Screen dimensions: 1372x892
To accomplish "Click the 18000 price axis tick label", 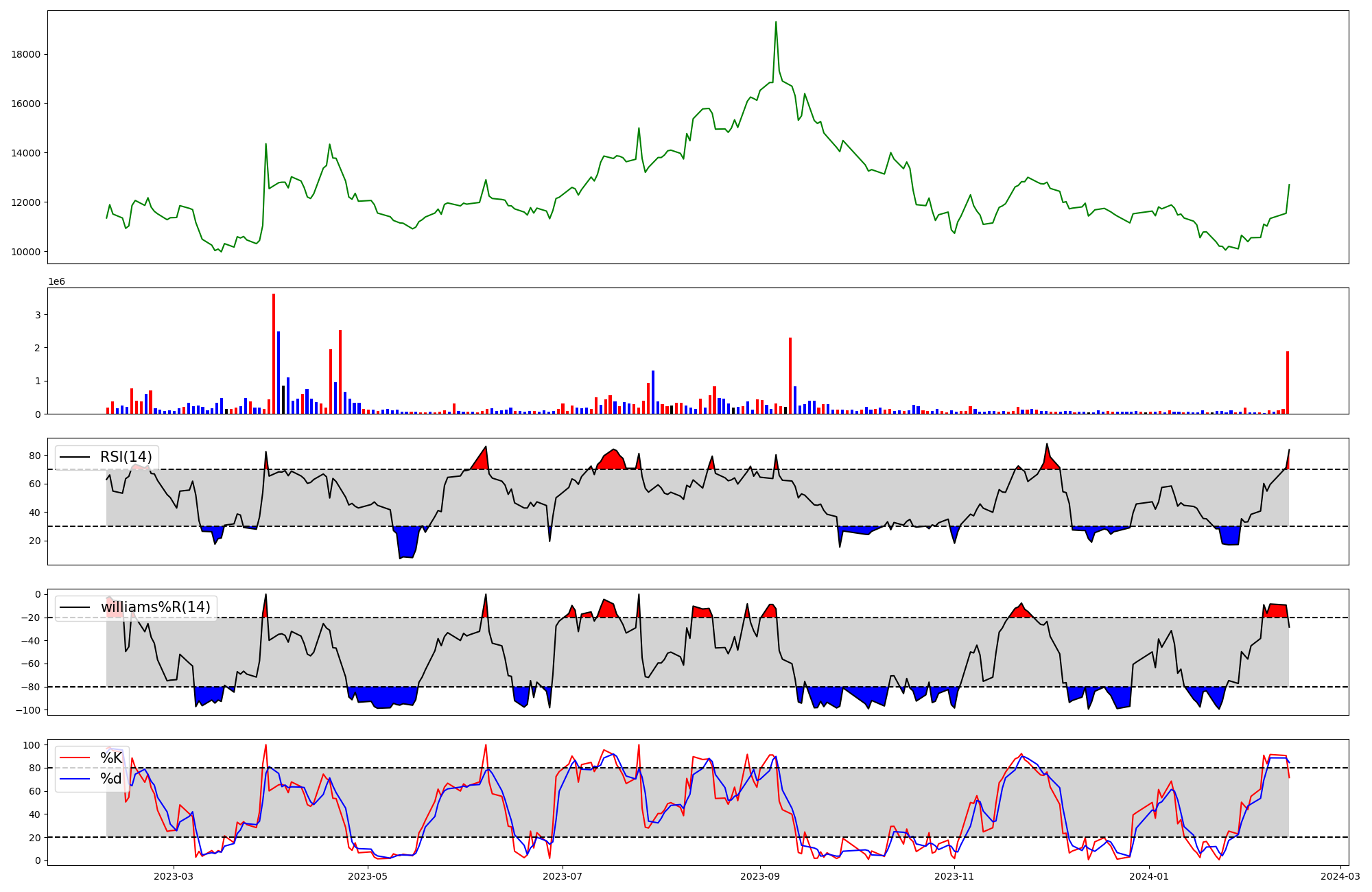I will point(25,55).
